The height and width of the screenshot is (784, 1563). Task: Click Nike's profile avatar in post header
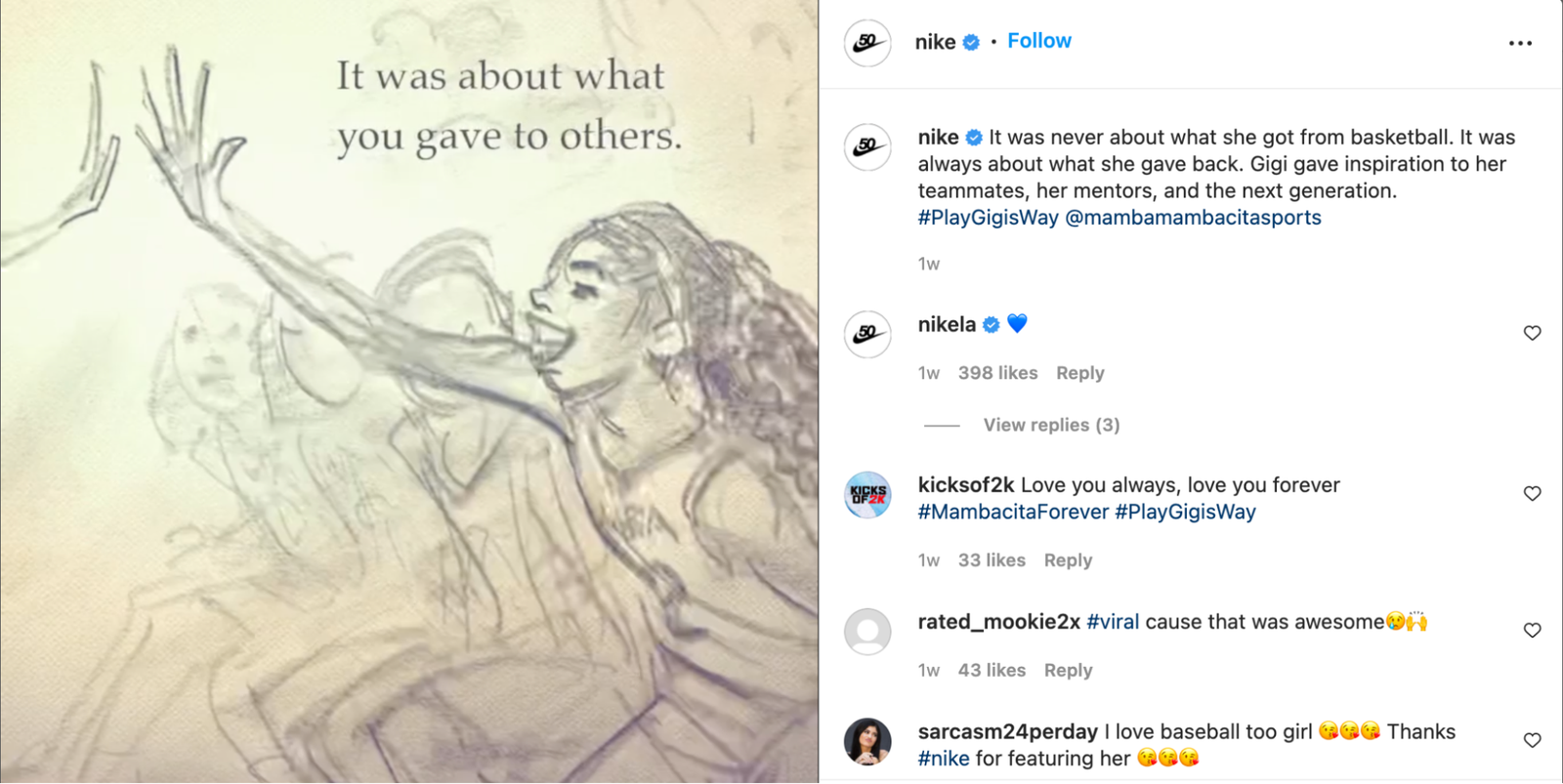(x=867, y=43)
